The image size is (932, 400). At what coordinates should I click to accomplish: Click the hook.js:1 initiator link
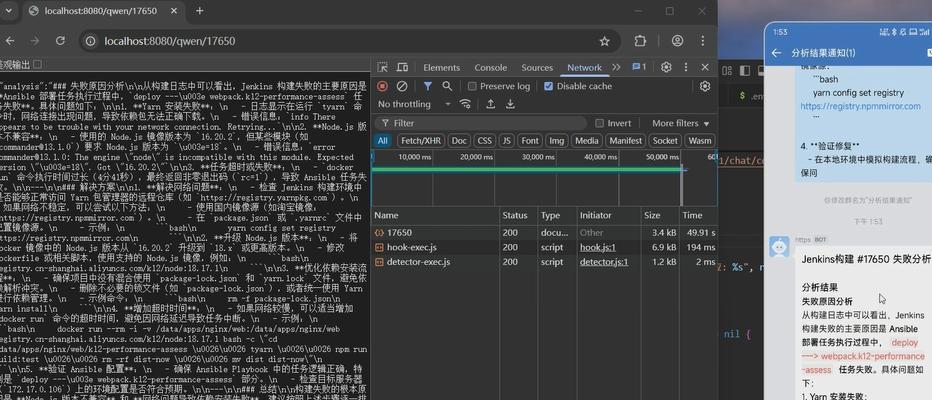[x=598, y=247]
